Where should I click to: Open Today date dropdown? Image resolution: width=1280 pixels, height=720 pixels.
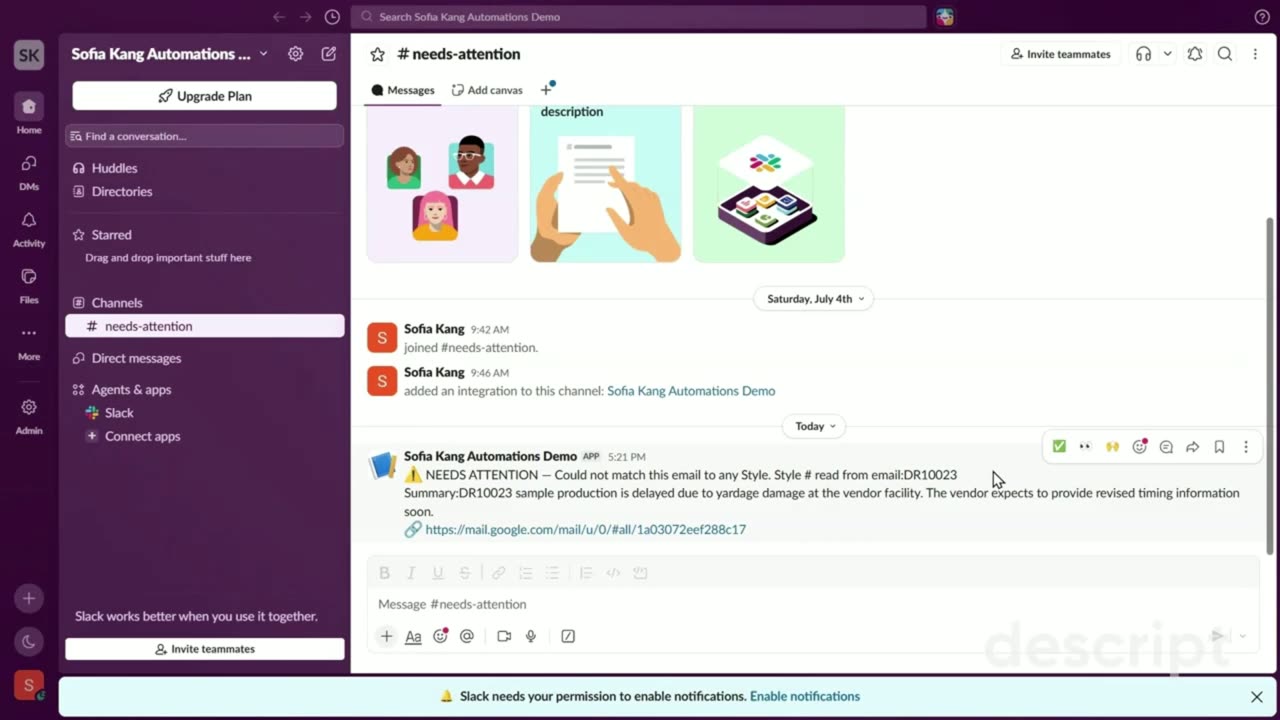tap(816, 426)
